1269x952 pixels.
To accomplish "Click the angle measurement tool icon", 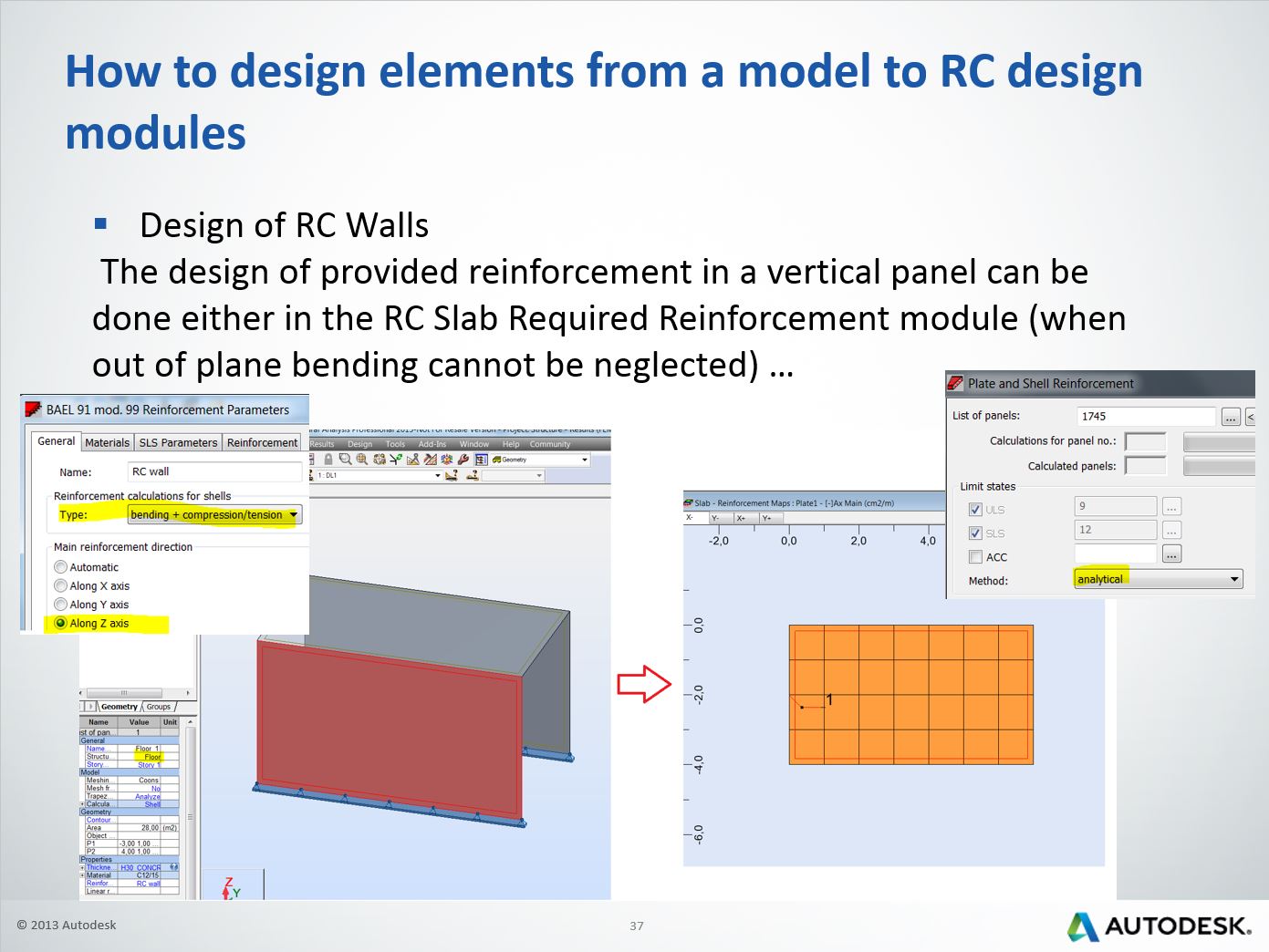I will point(413,459).
